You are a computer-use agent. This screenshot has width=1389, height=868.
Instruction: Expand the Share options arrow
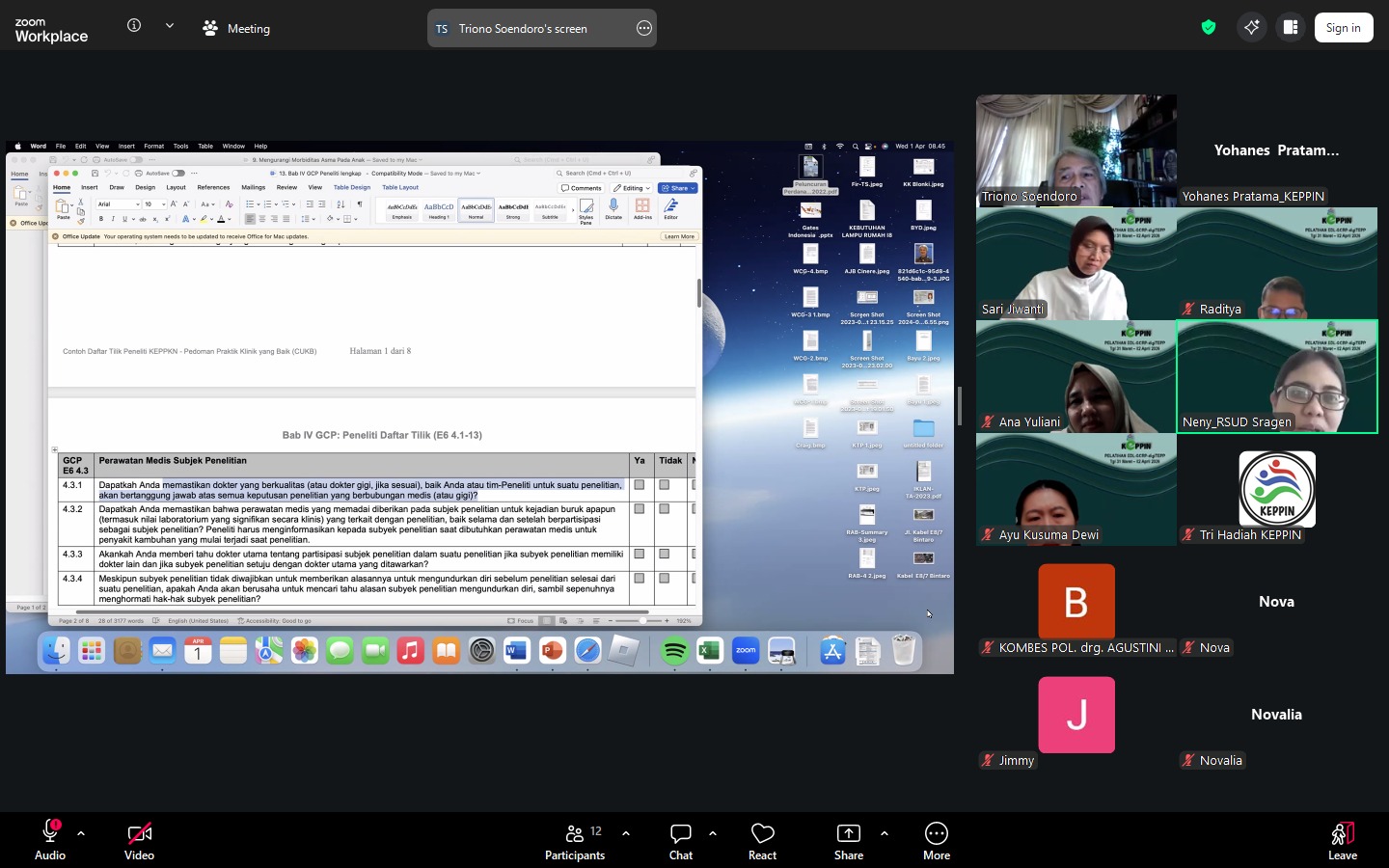coord(885,833)
